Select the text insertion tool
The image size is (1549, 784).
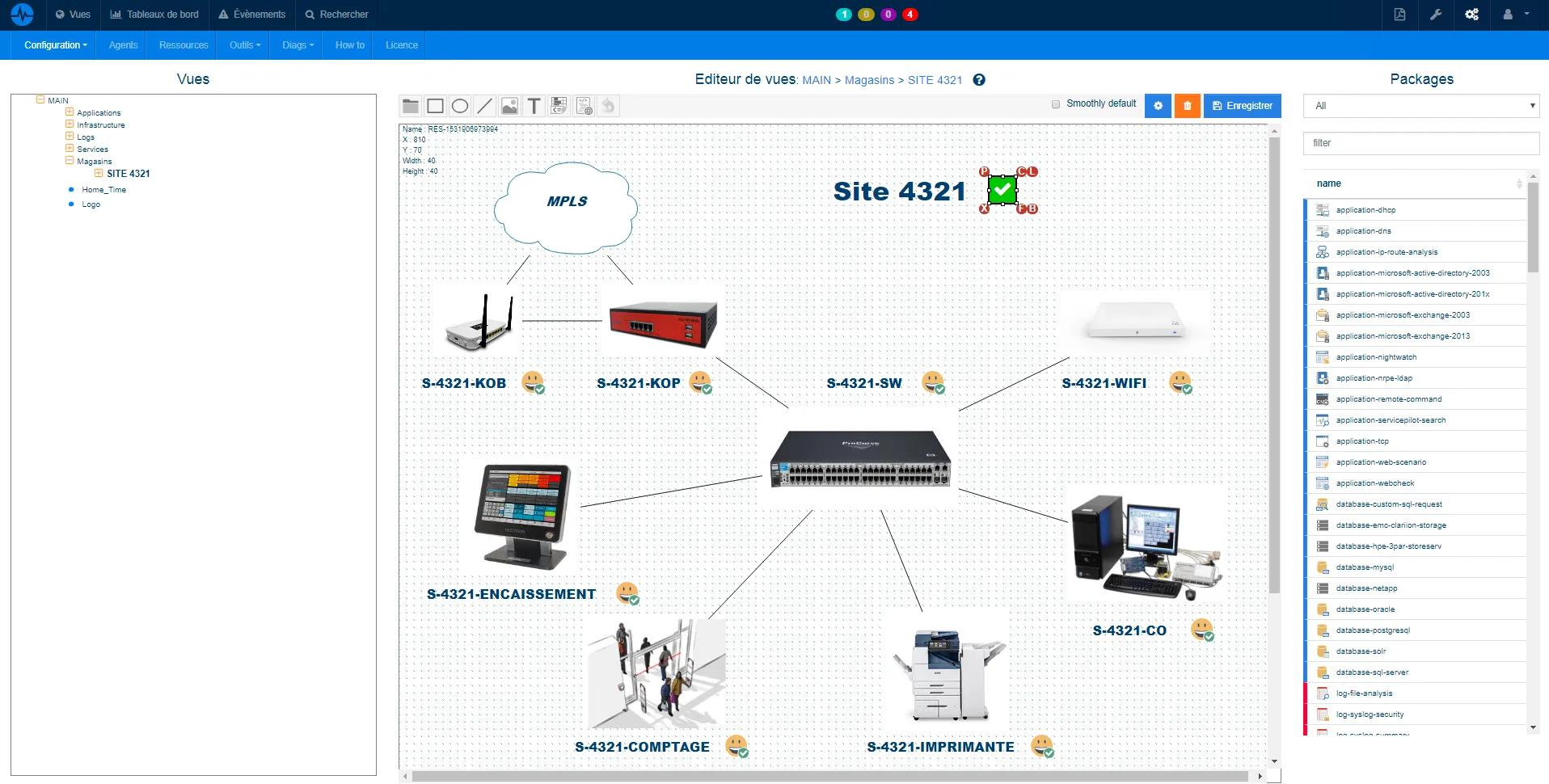[534, 106]
